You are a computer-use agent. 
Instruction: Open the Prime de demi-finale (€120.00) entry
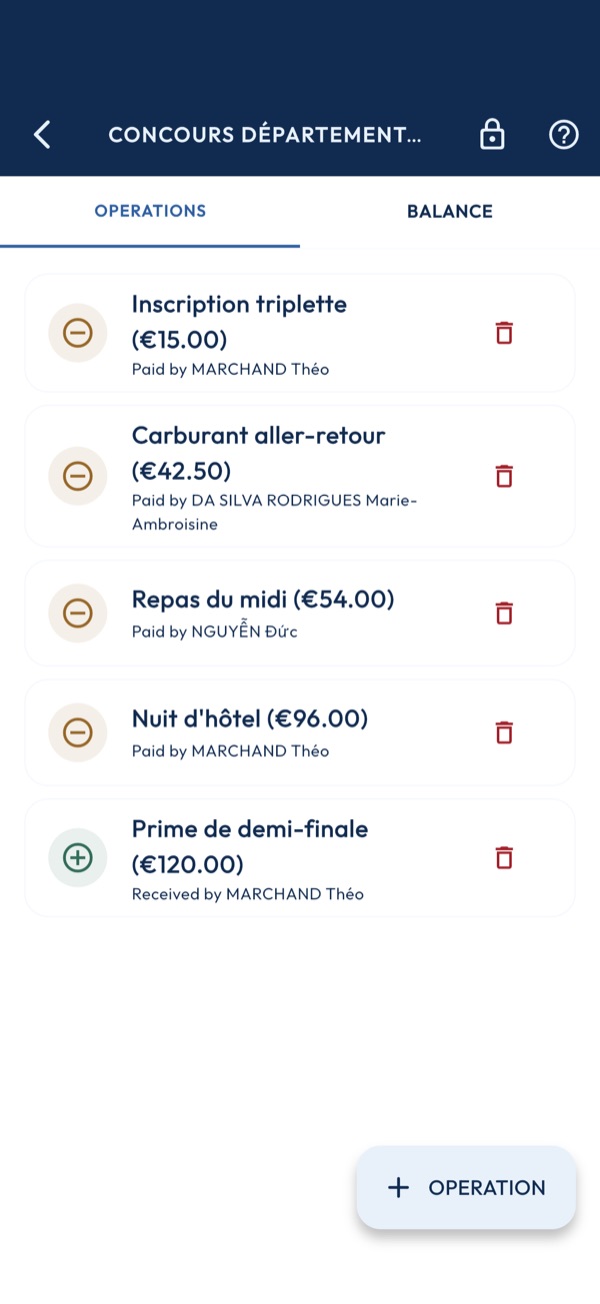pyautogui.click(x=300, y=857)
